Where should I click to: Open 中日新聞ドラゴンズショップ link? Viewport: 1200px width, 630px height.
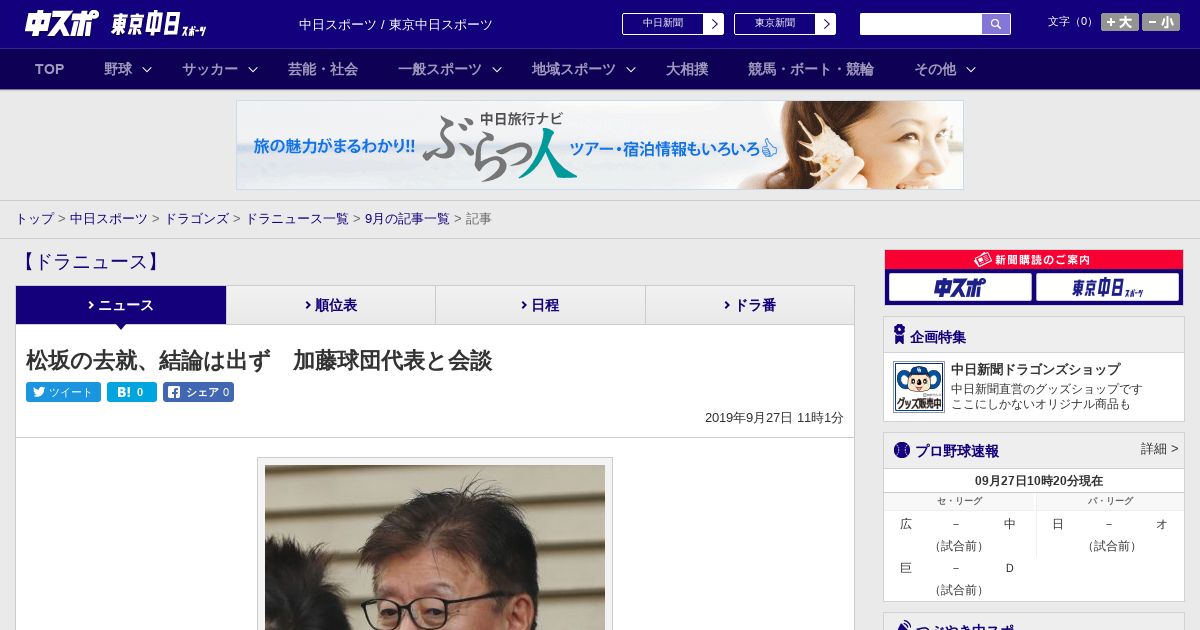pyautogui.click(x=1035, y=369)
